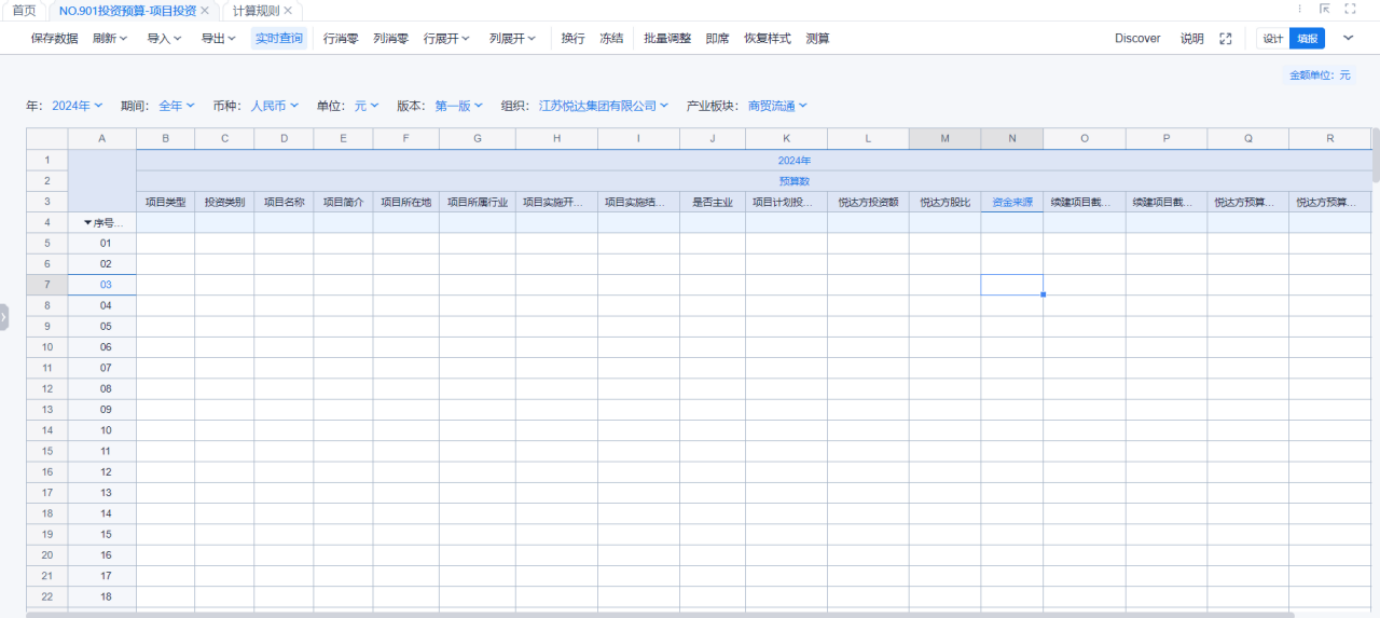Expand the left side panel handle

4,317
